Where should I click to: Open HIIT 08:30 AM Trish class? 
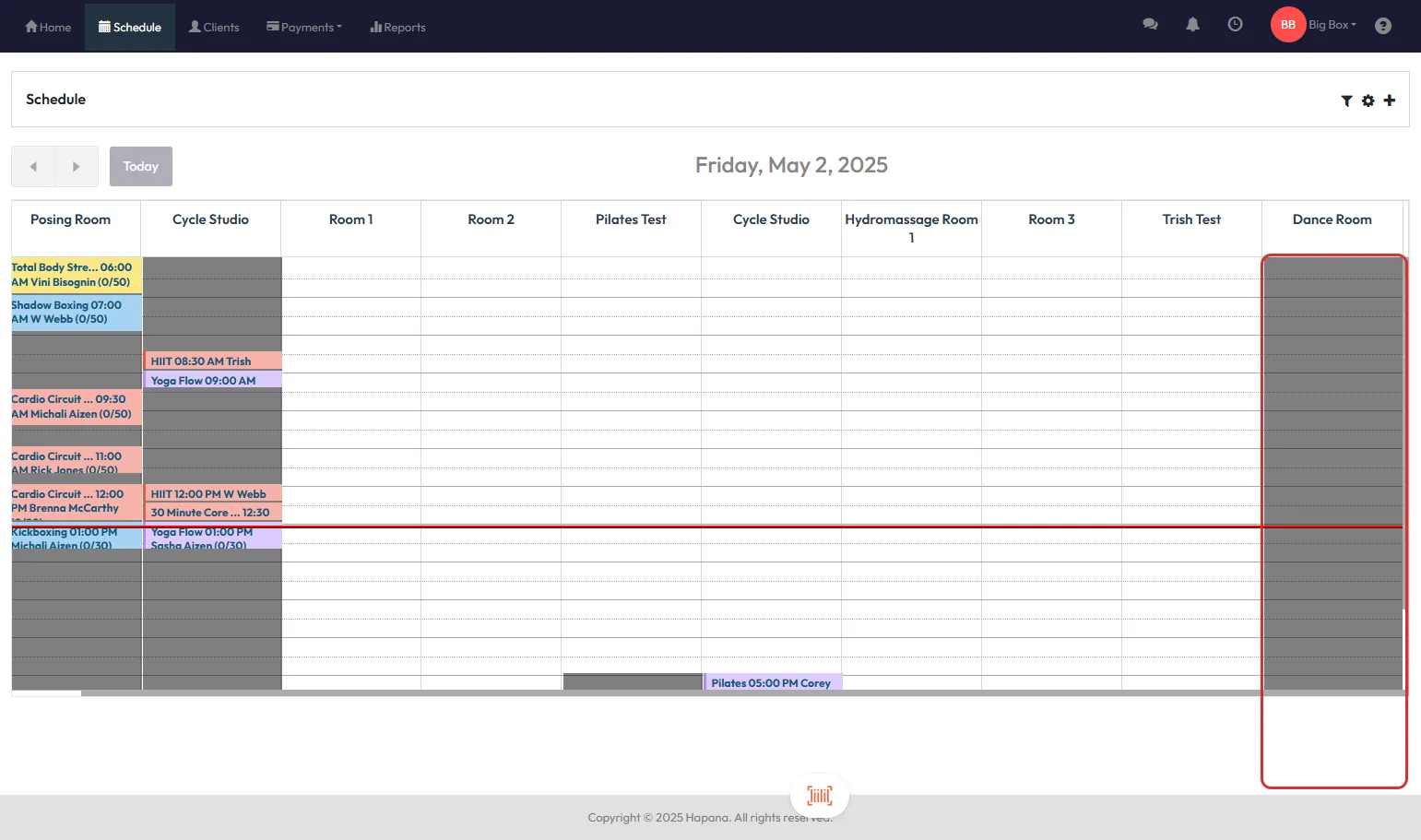(212, 361)
